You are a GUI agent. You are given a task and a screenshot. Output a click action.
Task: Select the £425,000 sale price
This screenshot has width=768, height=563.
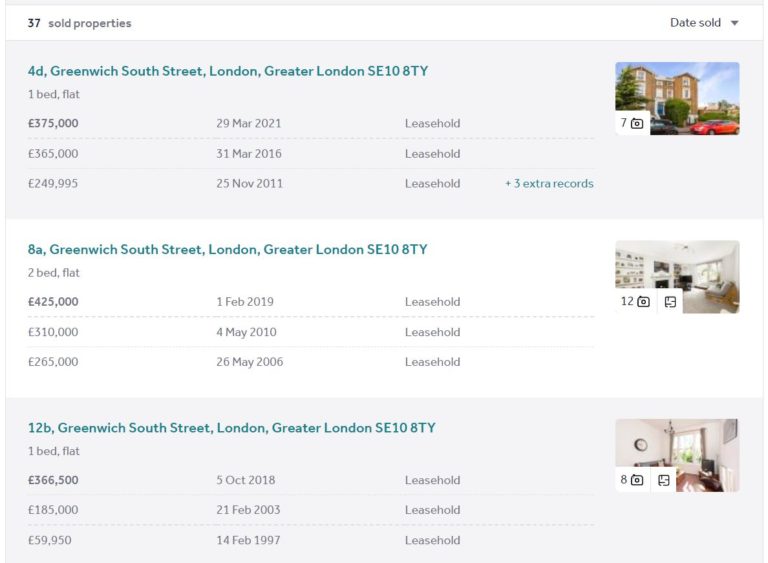coord(53,301)
